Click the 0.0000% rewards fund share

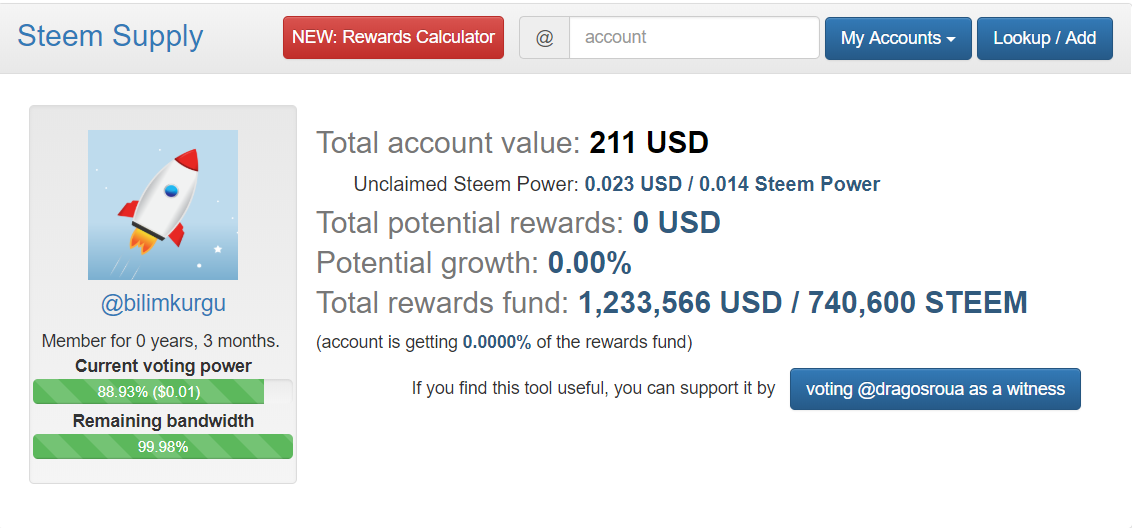click(497, 342)
